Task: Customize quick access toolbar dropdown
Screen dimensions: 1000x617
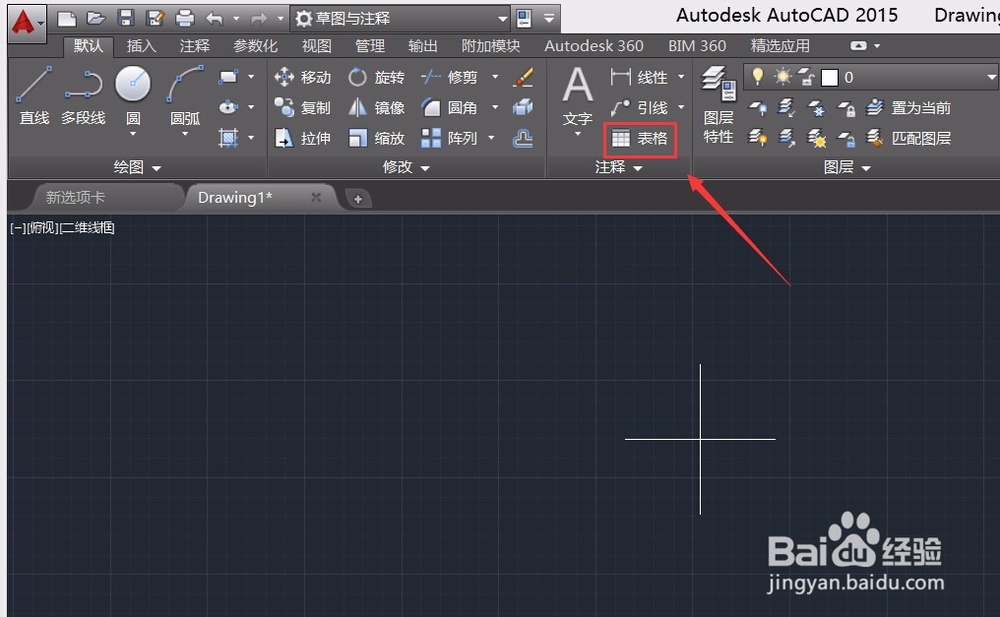Action: click(x=549, y=19)
